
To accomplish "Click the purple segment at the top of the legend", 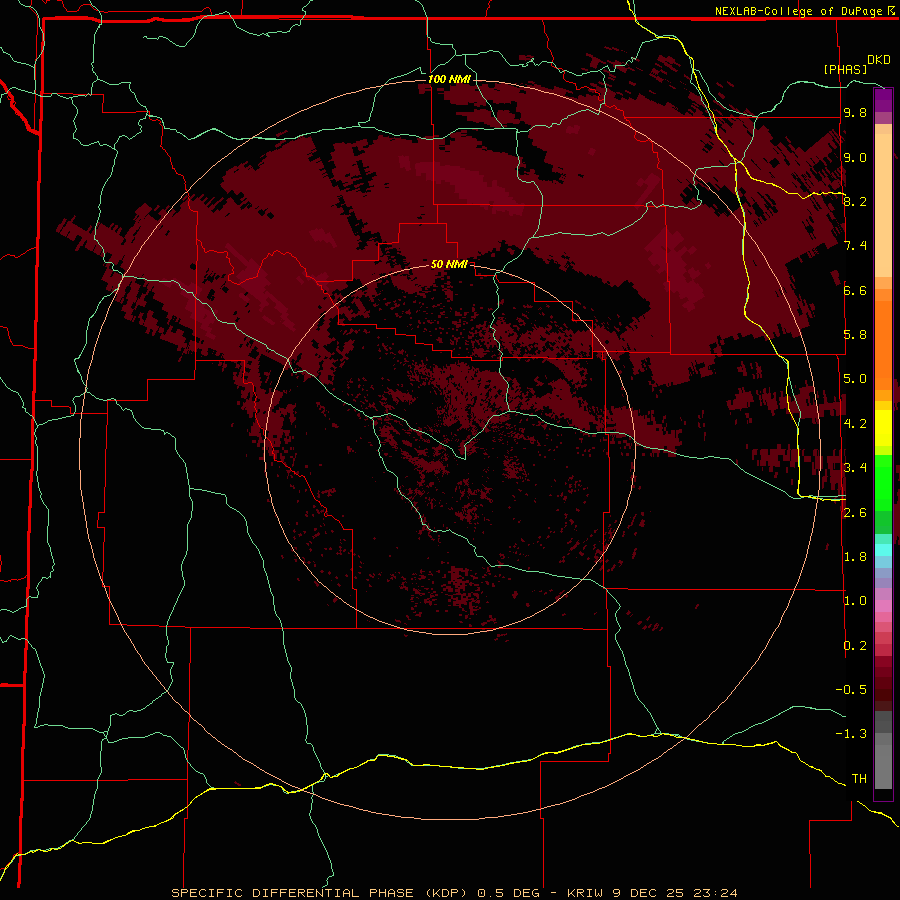I will click(883, 100).
